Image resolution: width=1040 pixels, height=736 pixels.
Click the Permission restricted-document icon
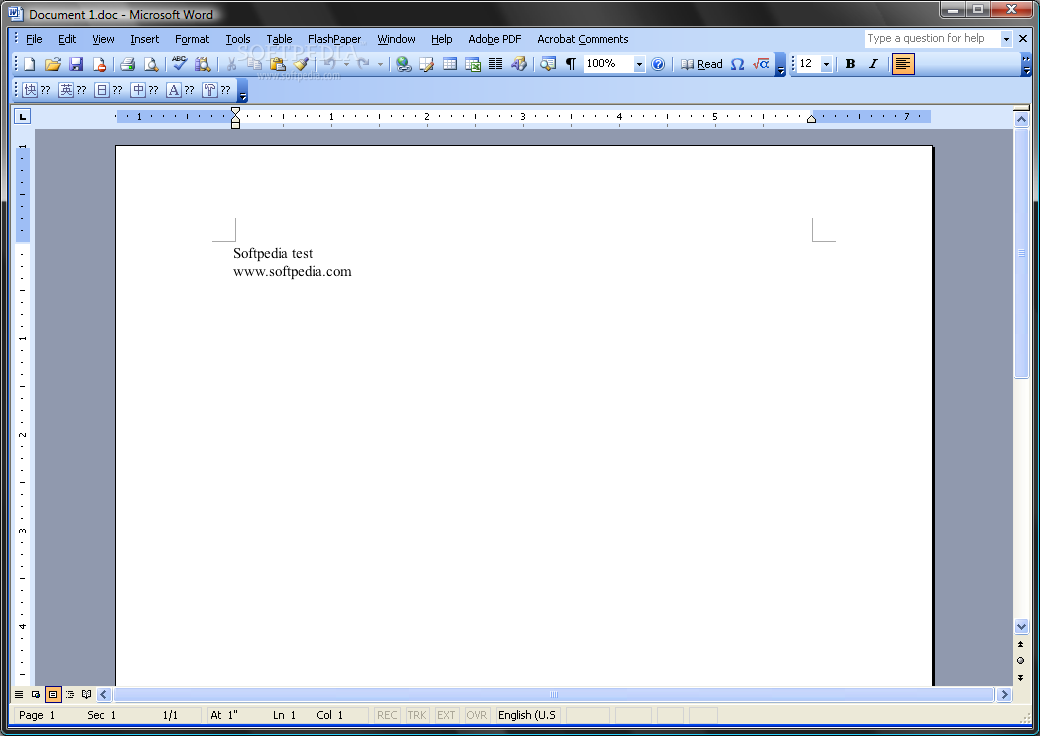(x=99, y=64)
